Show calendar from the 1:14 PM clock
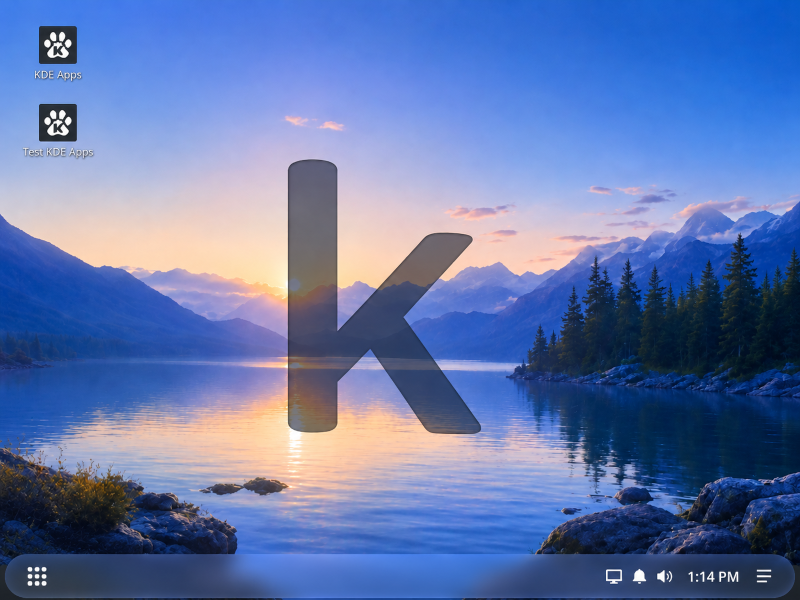The image size is (800, 600). [713, 577]
